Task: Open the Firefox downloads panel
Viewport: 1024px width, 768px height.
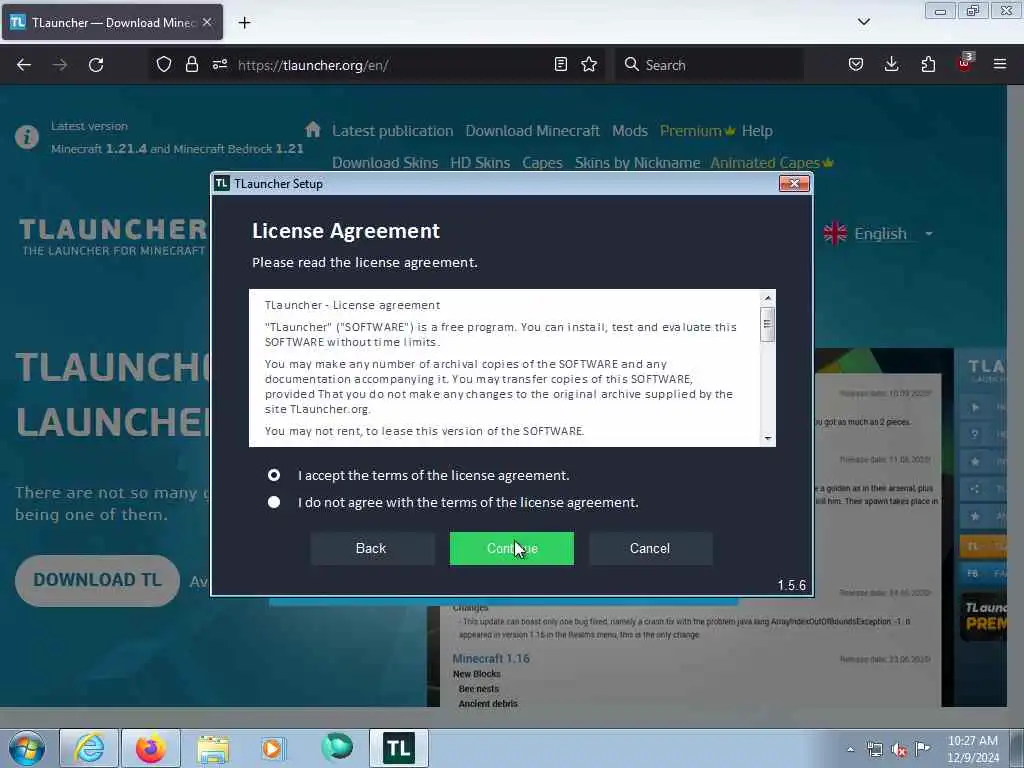Action: coord(891,64)
